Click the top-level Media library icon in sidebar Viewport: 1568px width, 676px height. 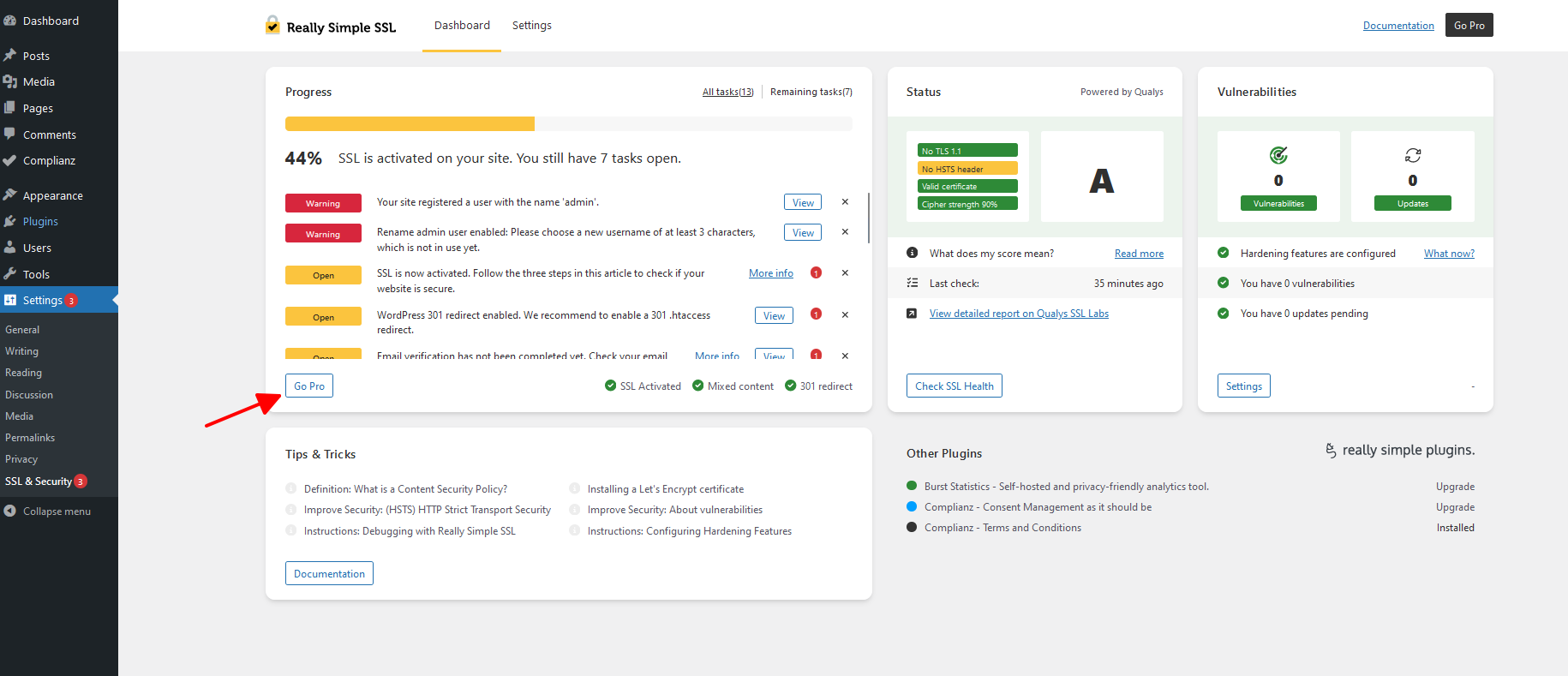click(x=10, y=81)
